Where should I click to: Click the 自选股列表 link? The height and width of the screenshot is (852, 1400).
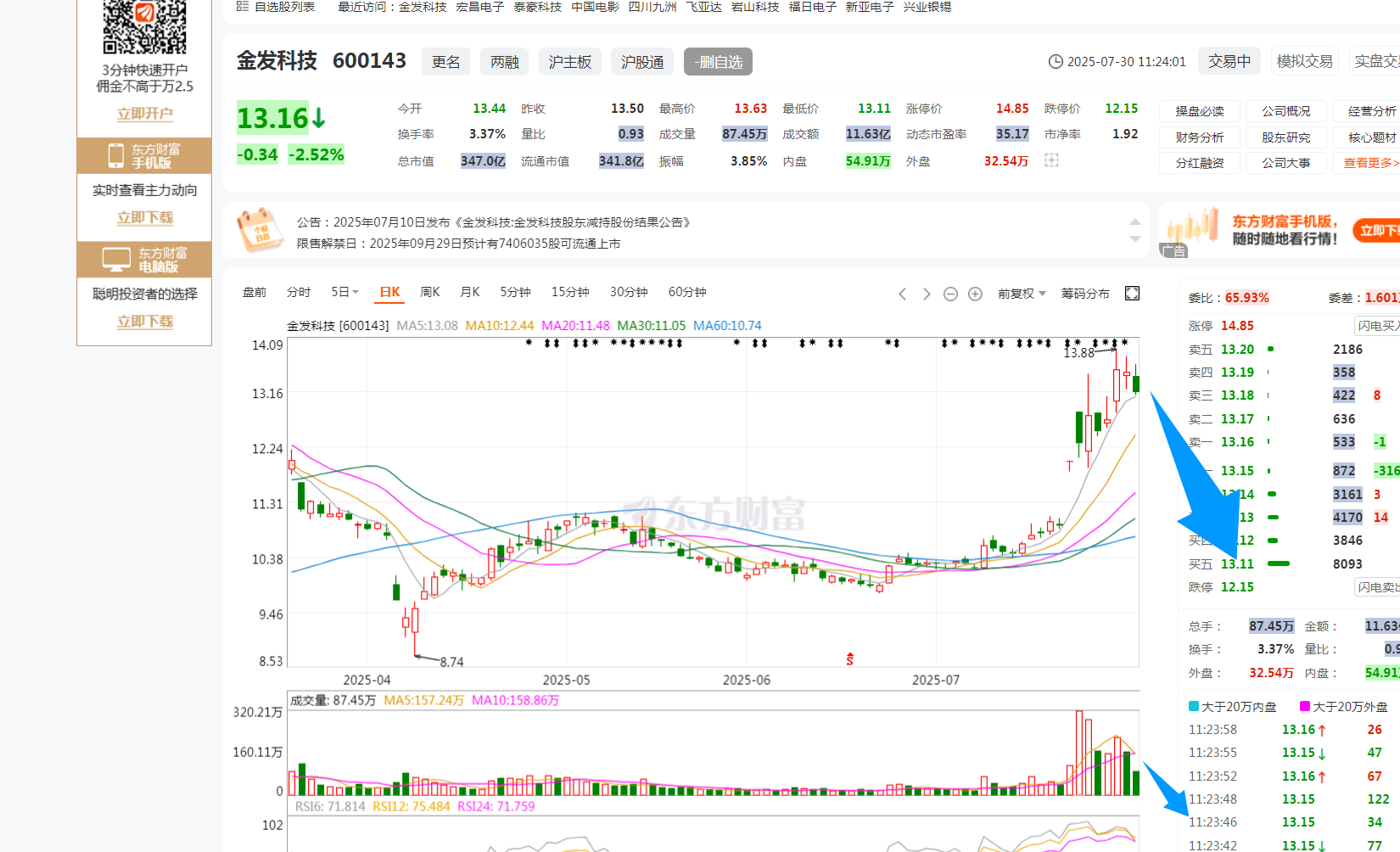pyautogui.click(x=284, y=7)
